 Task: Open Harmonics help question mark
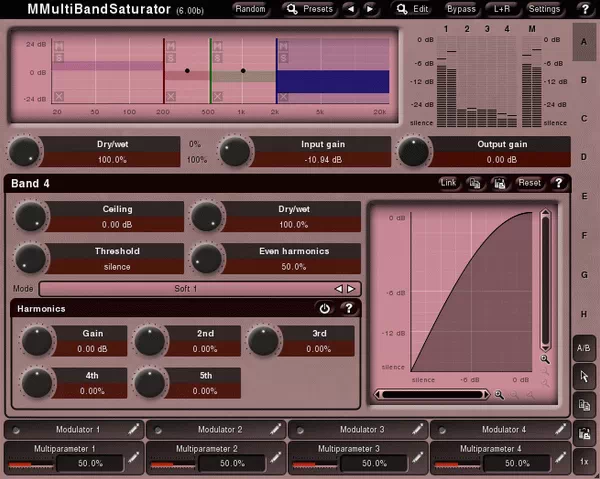click(x=349, y=308)
